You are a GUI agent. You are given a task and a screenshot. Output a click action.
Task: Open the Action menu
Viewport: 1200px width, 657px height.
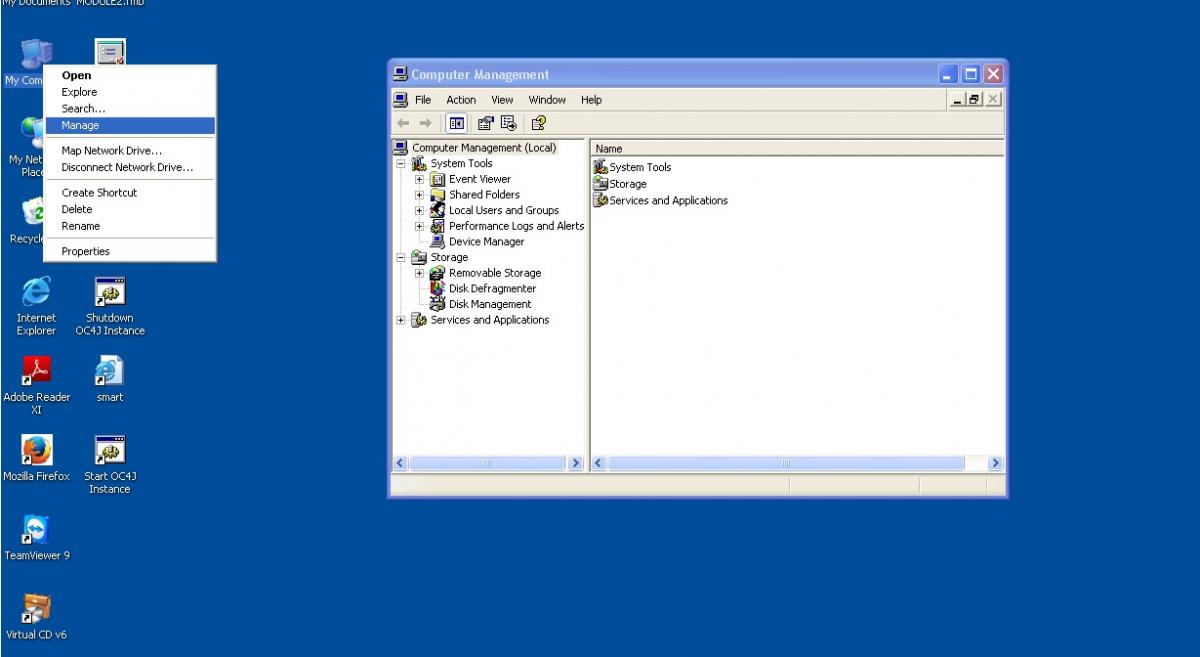pyautogui.click(x=461, y=100)
